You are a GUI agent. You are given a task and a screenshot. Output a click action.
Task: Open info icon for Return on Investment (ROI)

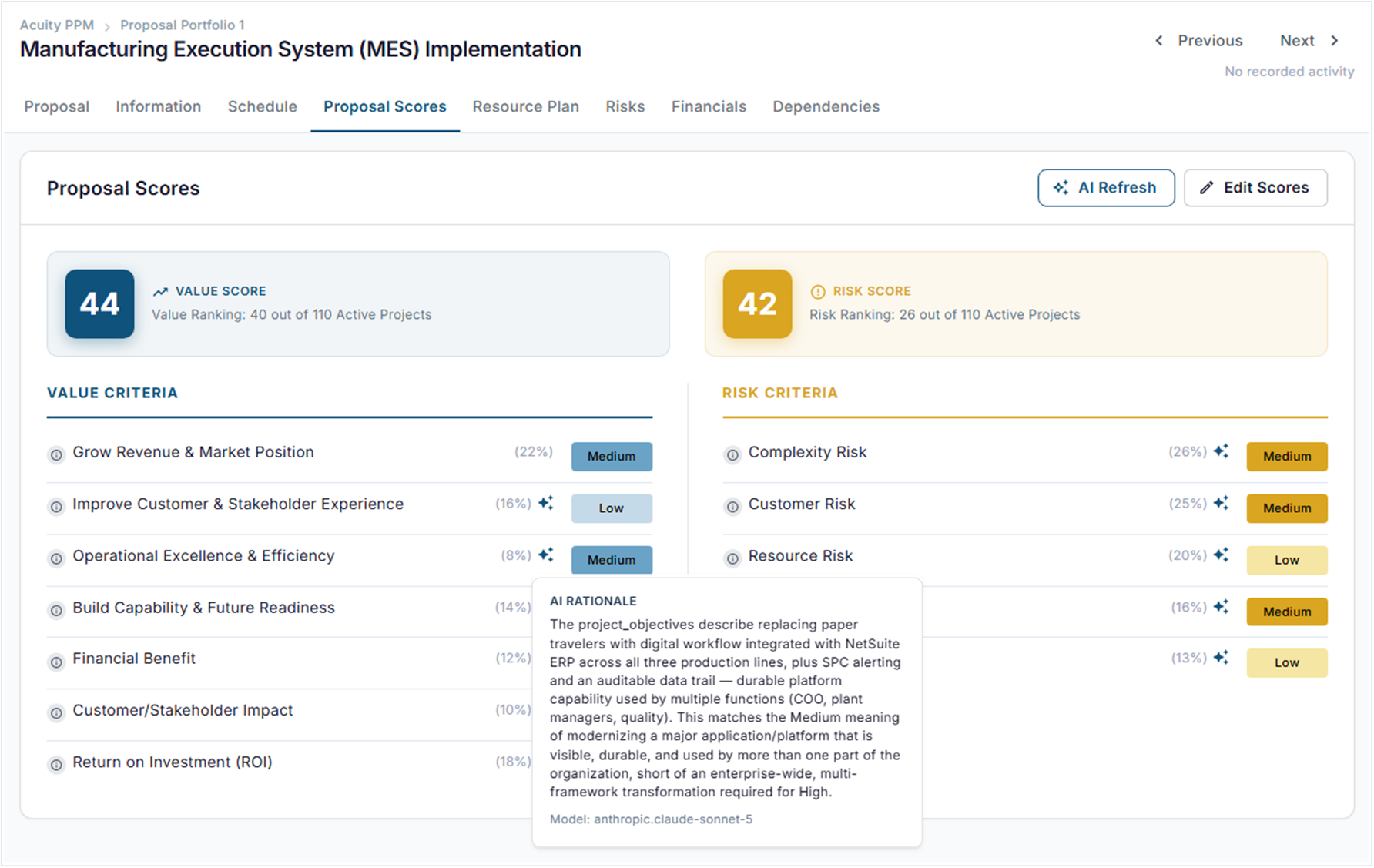tap(56, 765)
